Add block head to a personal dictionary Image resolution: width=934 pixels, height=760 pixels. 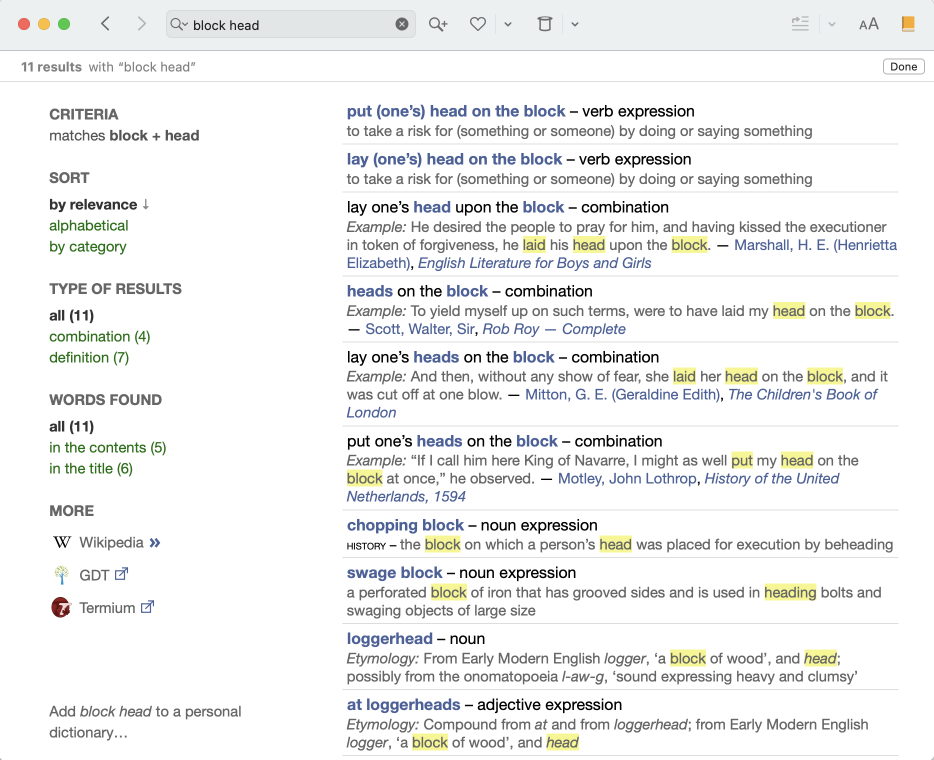point(145,722)
